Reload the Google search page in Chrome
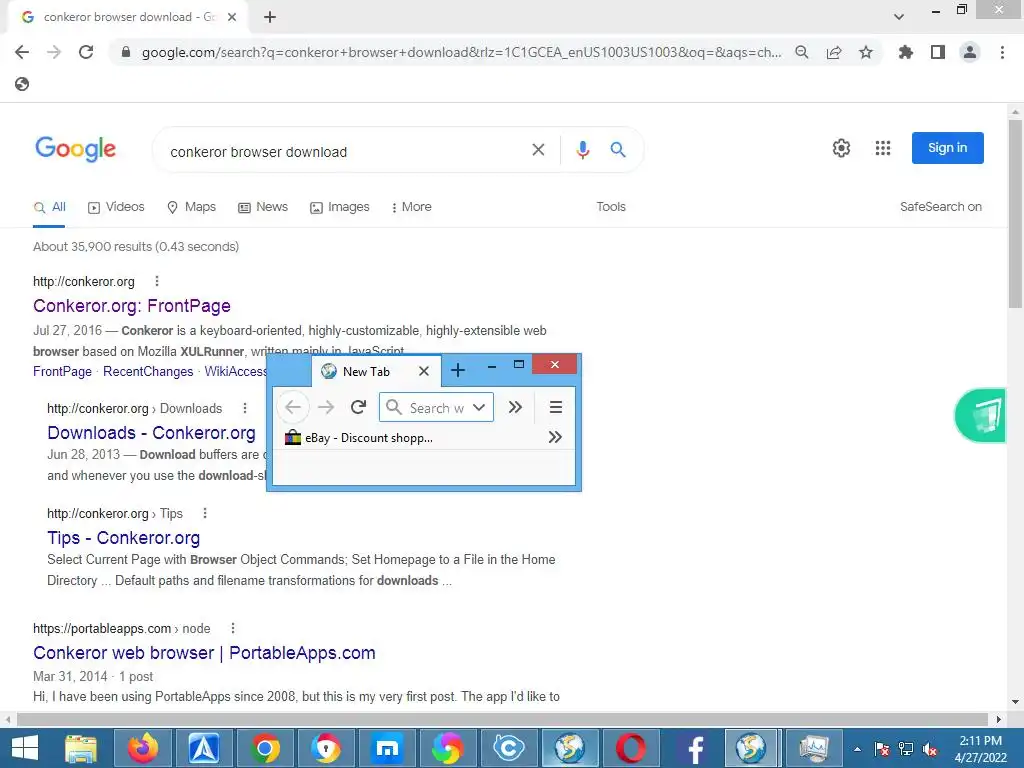Screen dimensions: 1024x768 click(86, 52)
